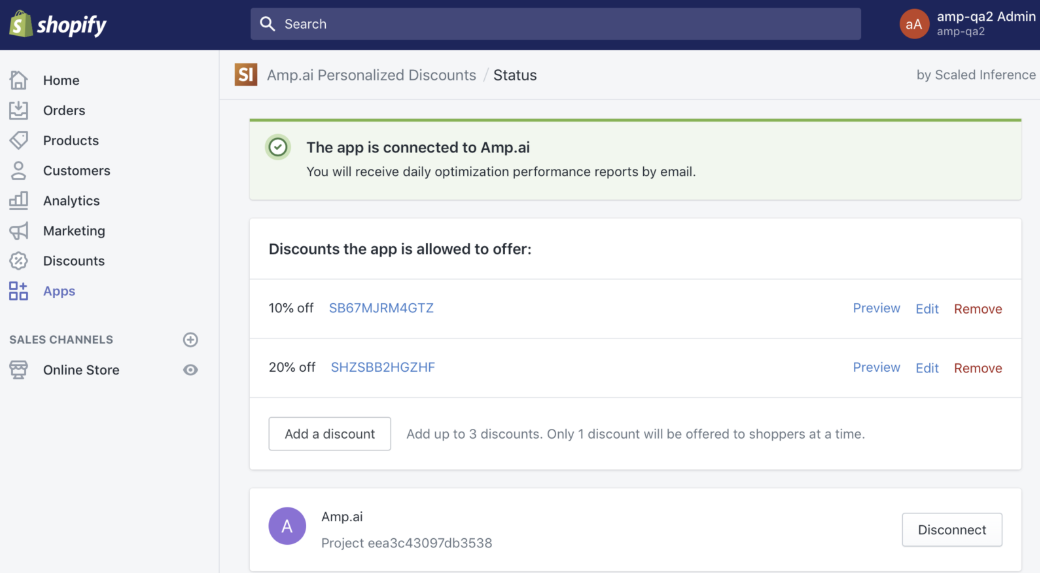Click the Apps grid icon

coord(19,291)
